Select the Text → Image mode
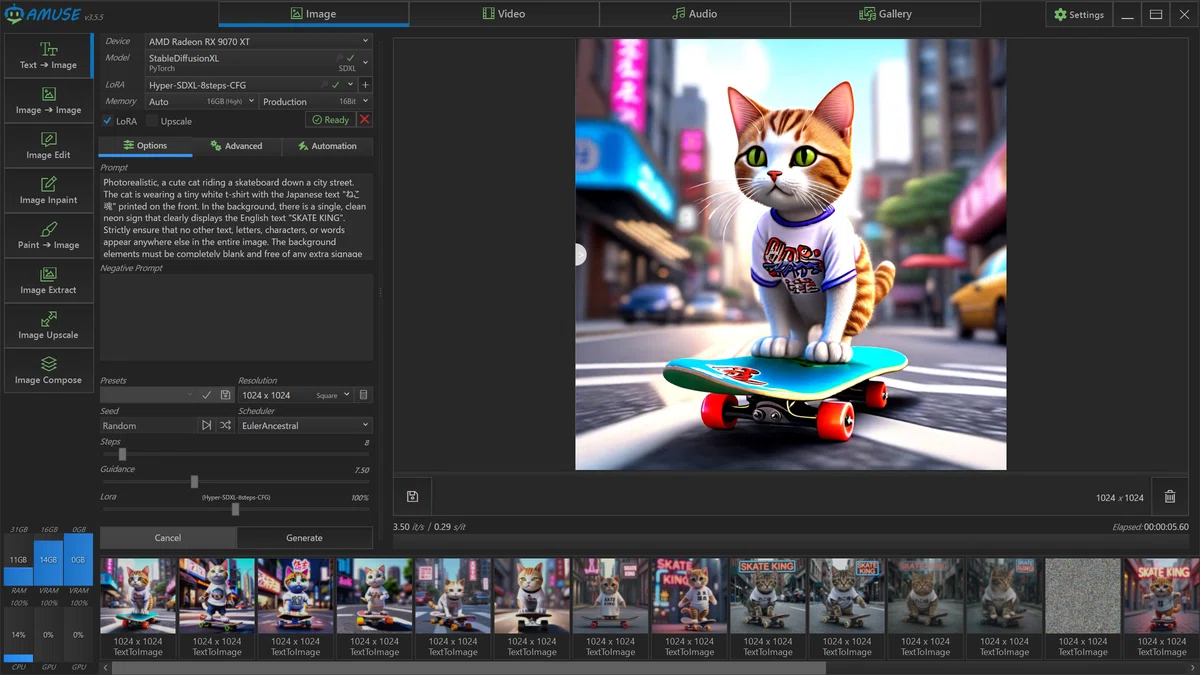Viewport: 1200px width, 675px height. click(48, 56)
